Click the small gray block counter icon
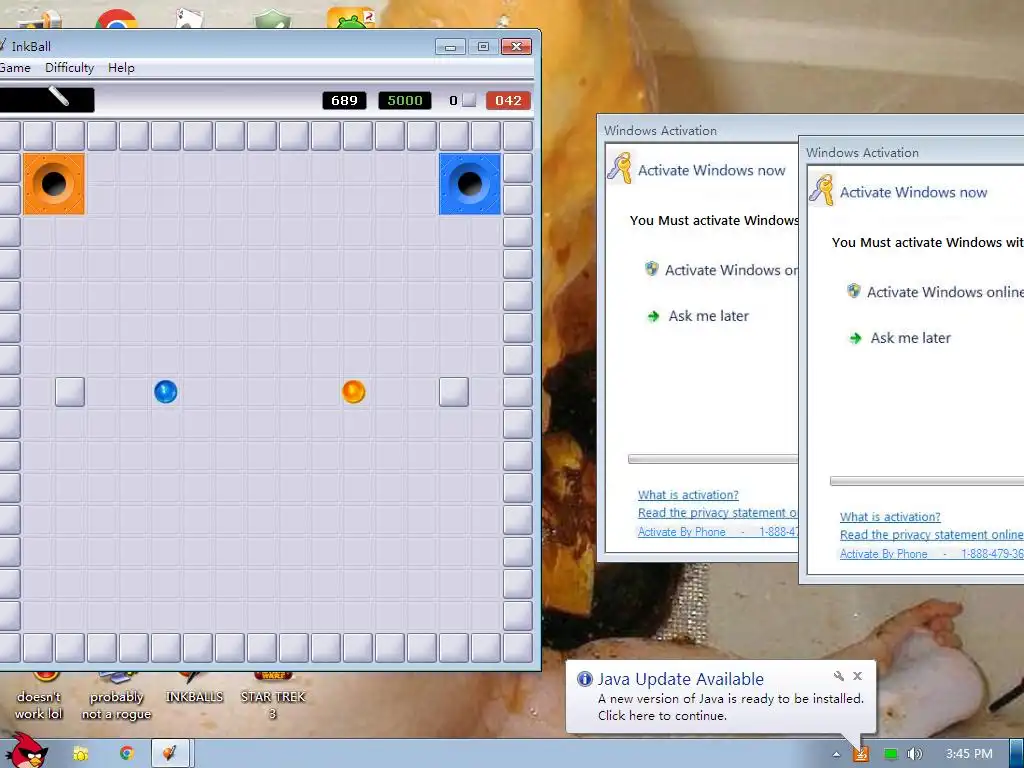 [469, 100]
